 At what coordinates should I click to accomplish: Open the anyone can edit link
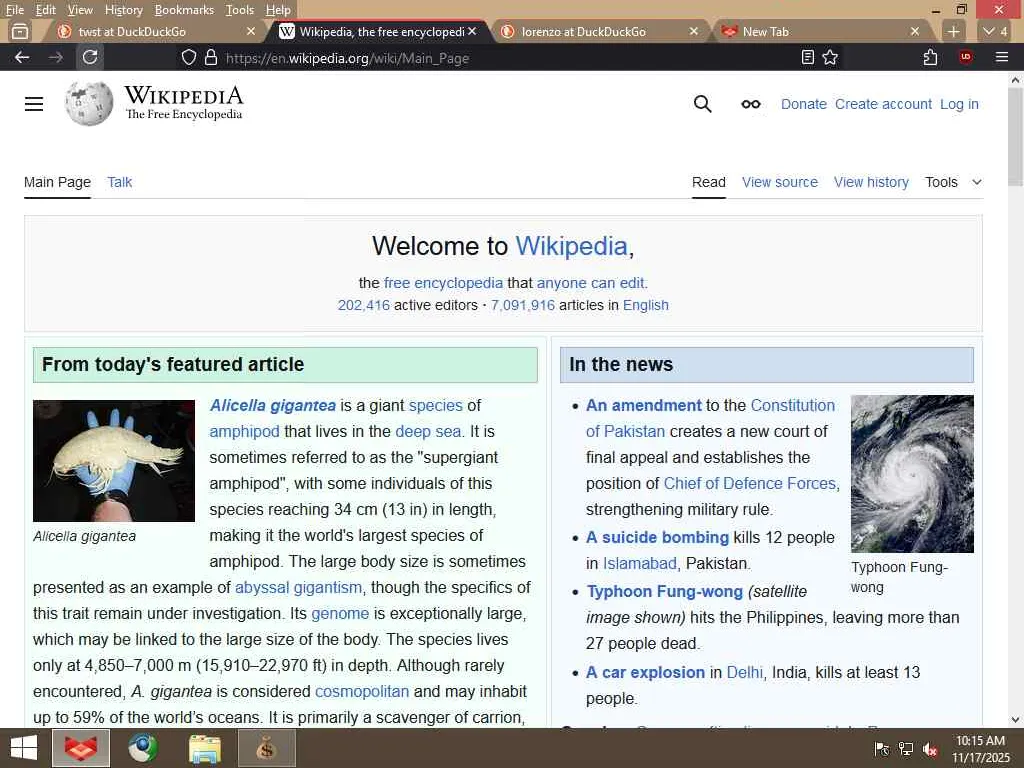pyautogui.click(x=590, y=283)
